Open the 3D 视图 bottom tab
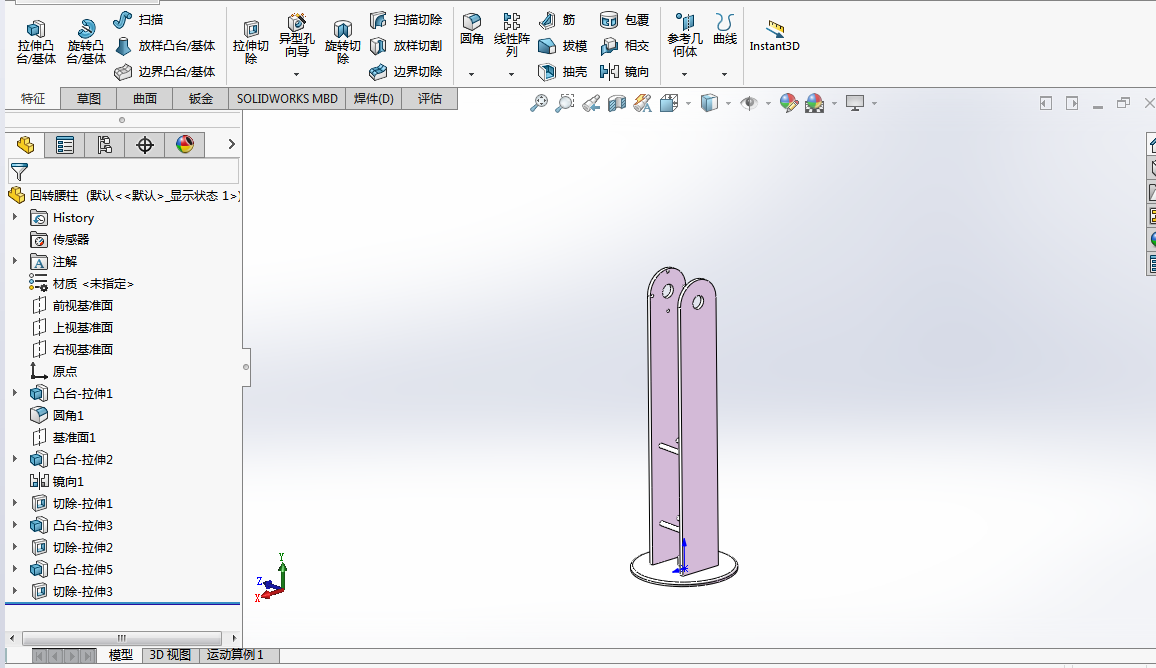The height and width of the screenshot is (668, 1156). (x=170, y=655)
